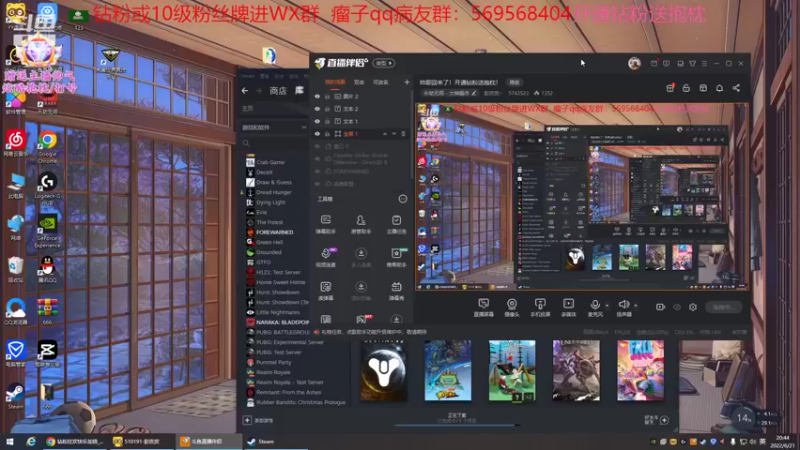This screenshot has height=450, width=800.
Task: Toggle visibility of the 文本 1 source
Action: (317, 121)
